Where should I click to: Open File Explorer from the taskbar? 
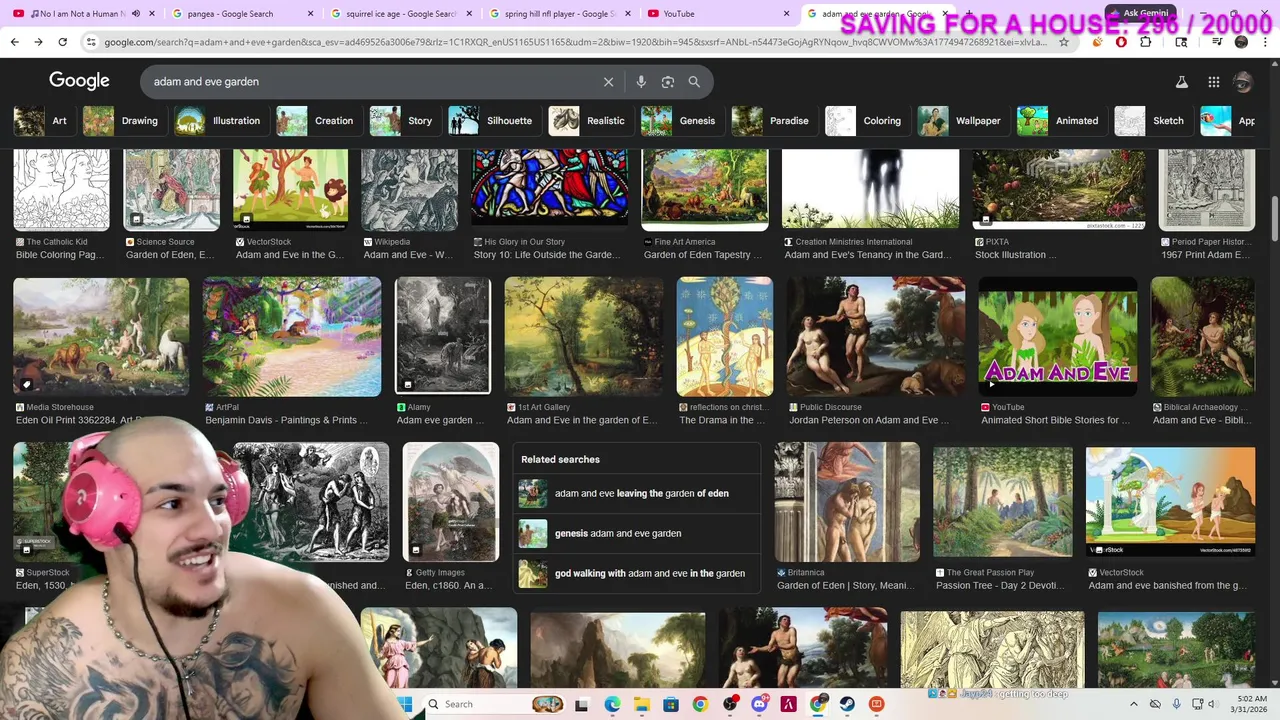tap(641, 704)
